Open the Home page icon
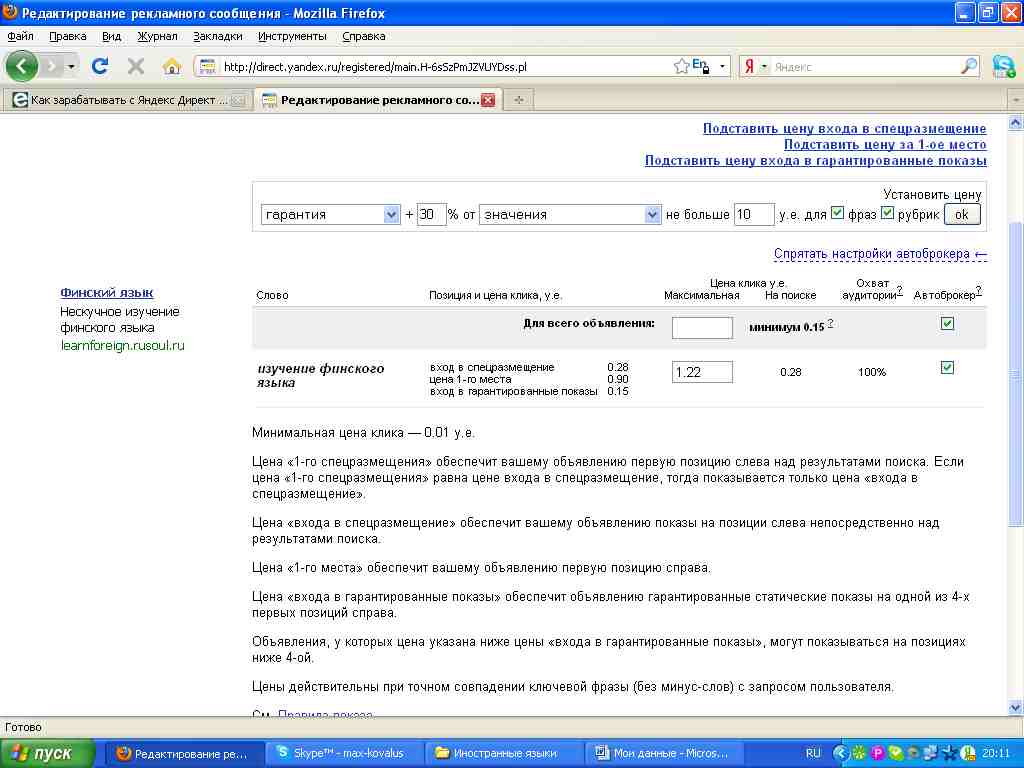This screenshot has width=1024, height=768. (172, 66)
